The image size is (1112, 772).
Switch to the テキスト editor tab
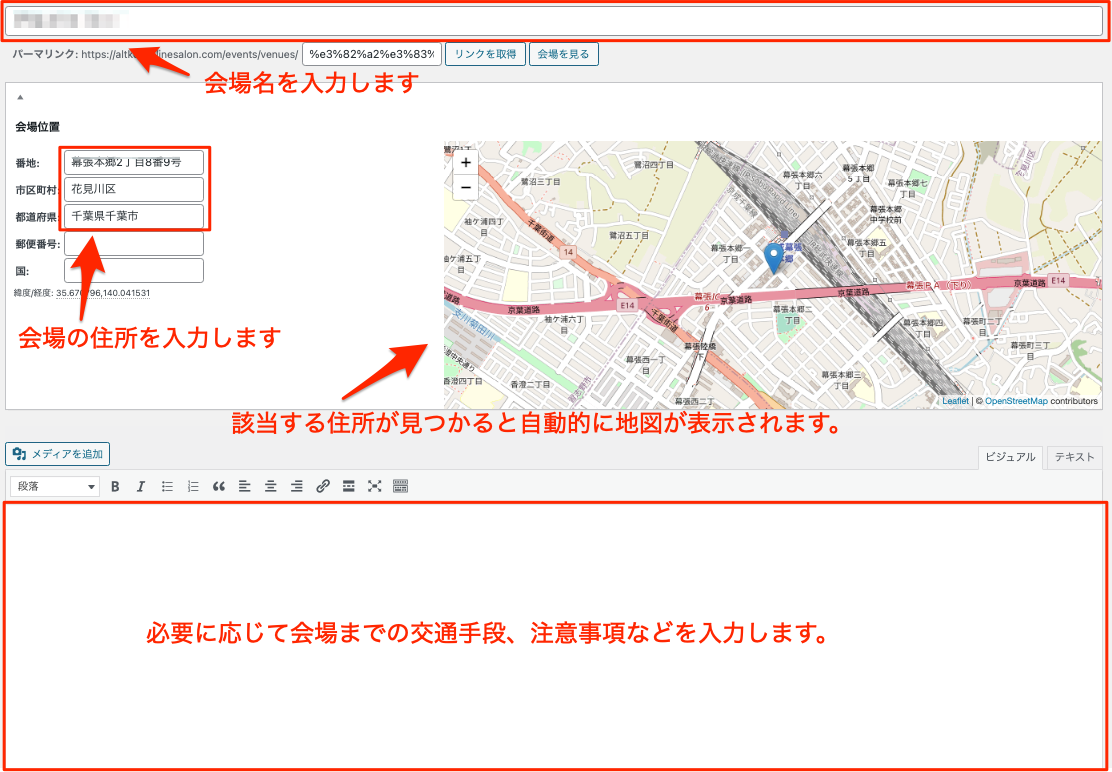click(x=1075, y=457)
